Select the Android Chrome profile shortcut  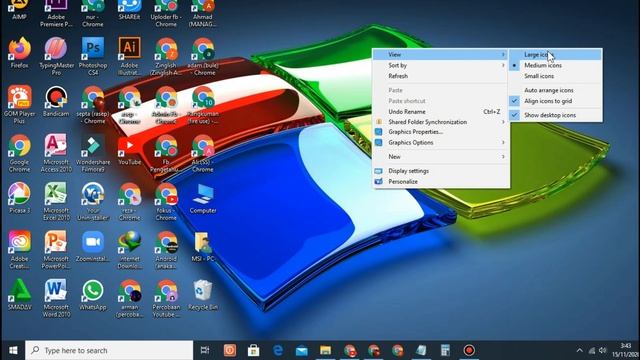point(166,250)
